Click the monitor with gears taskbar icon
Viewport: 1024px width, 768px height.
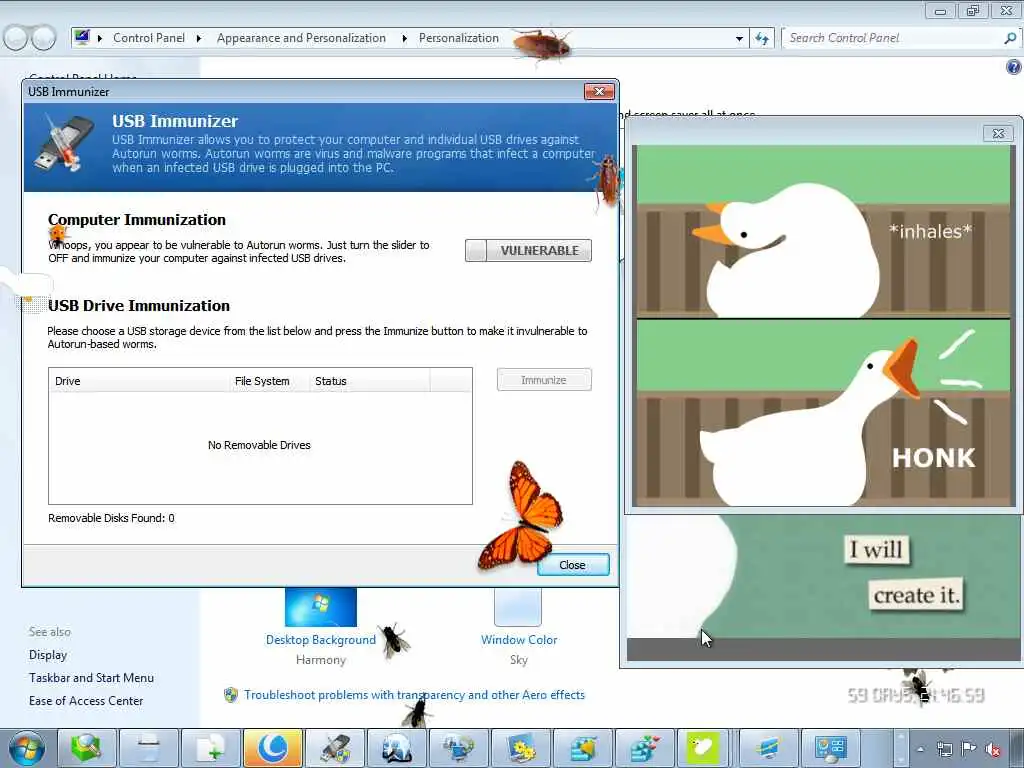pyautogui.click(x=520, y=748)
